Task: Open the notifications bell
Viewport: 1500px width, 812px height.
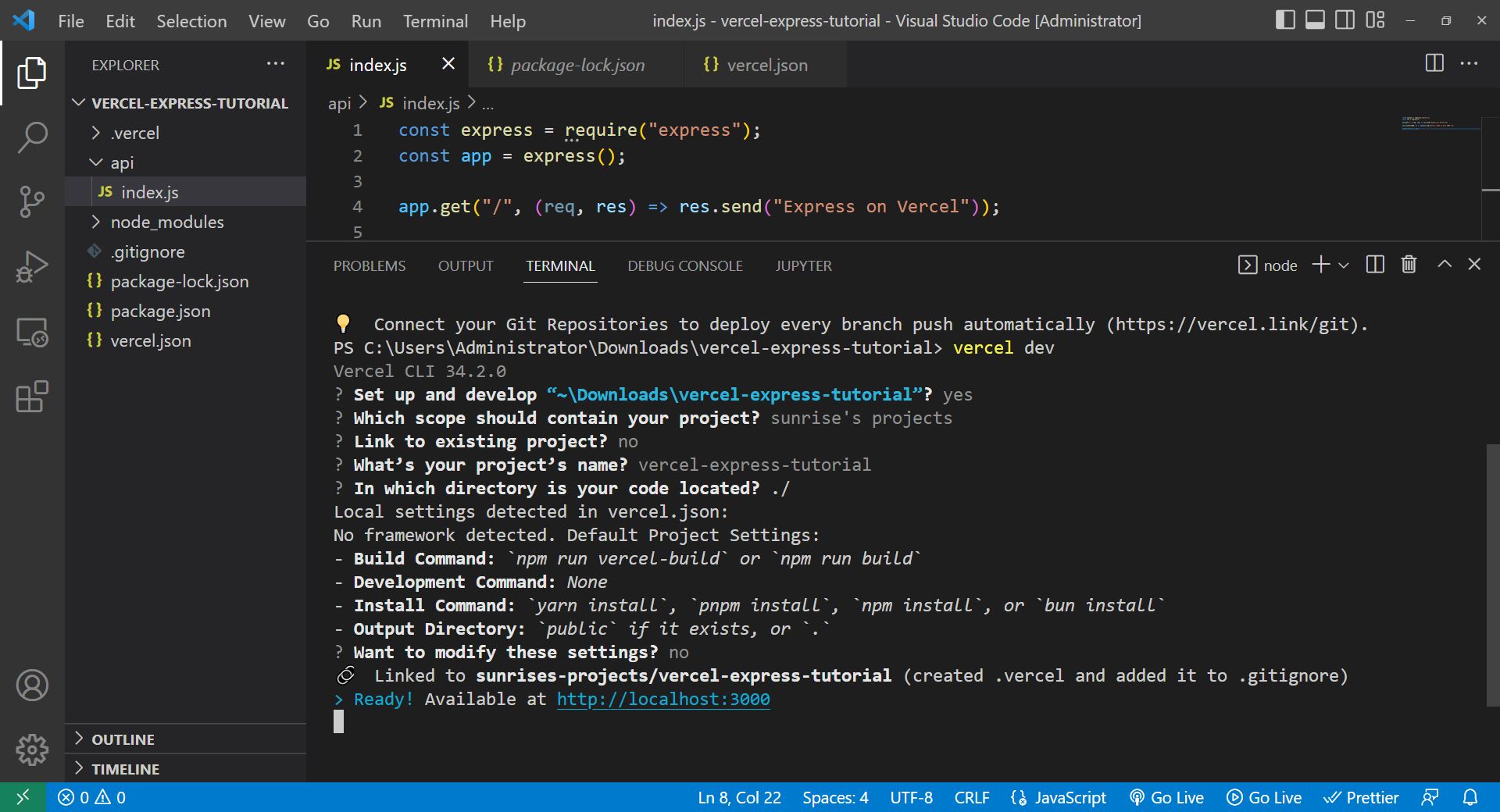Action: (x=1470, y=797)
